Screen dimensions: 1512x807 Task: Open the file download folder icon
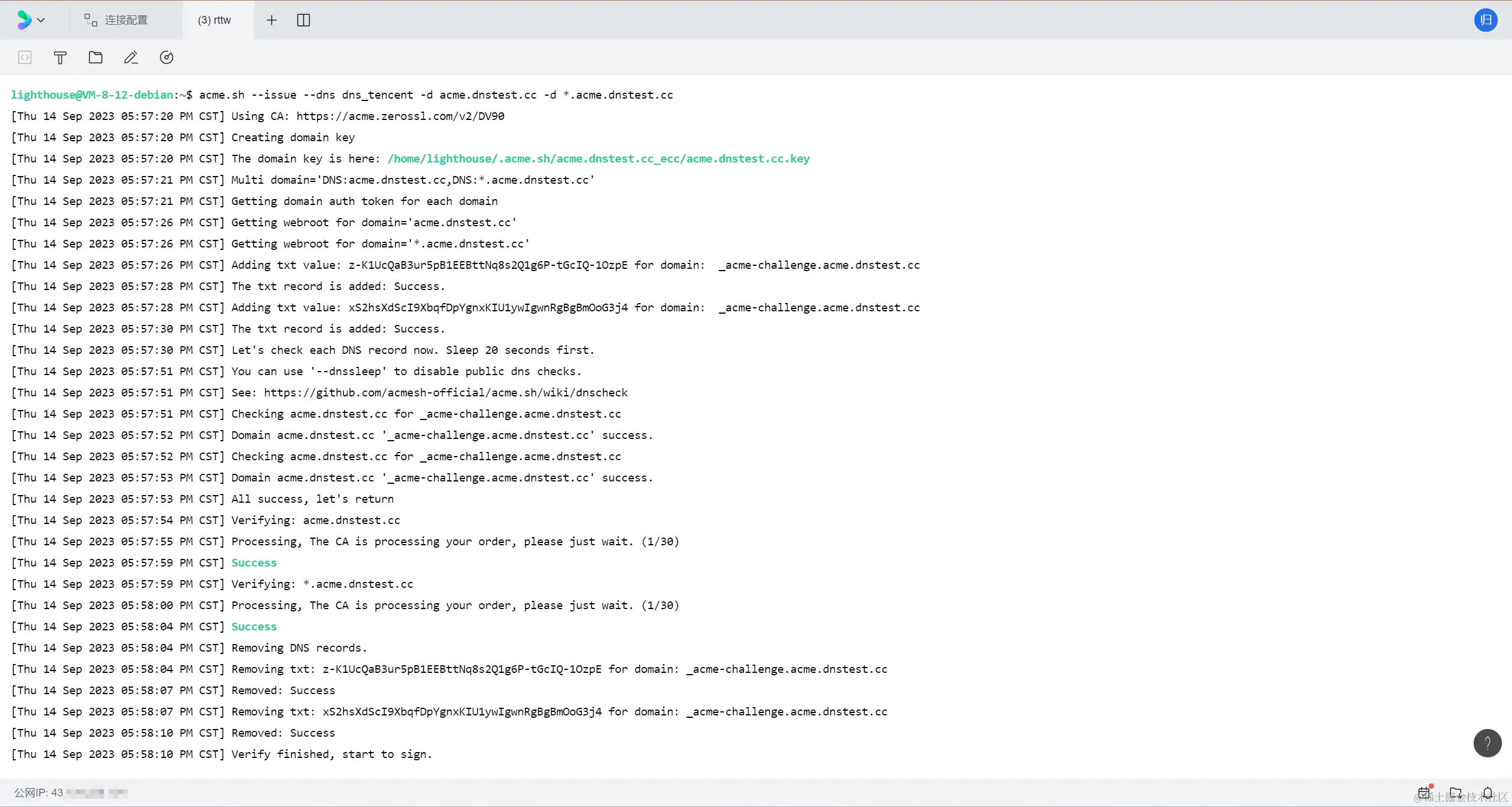(1456, 792)
